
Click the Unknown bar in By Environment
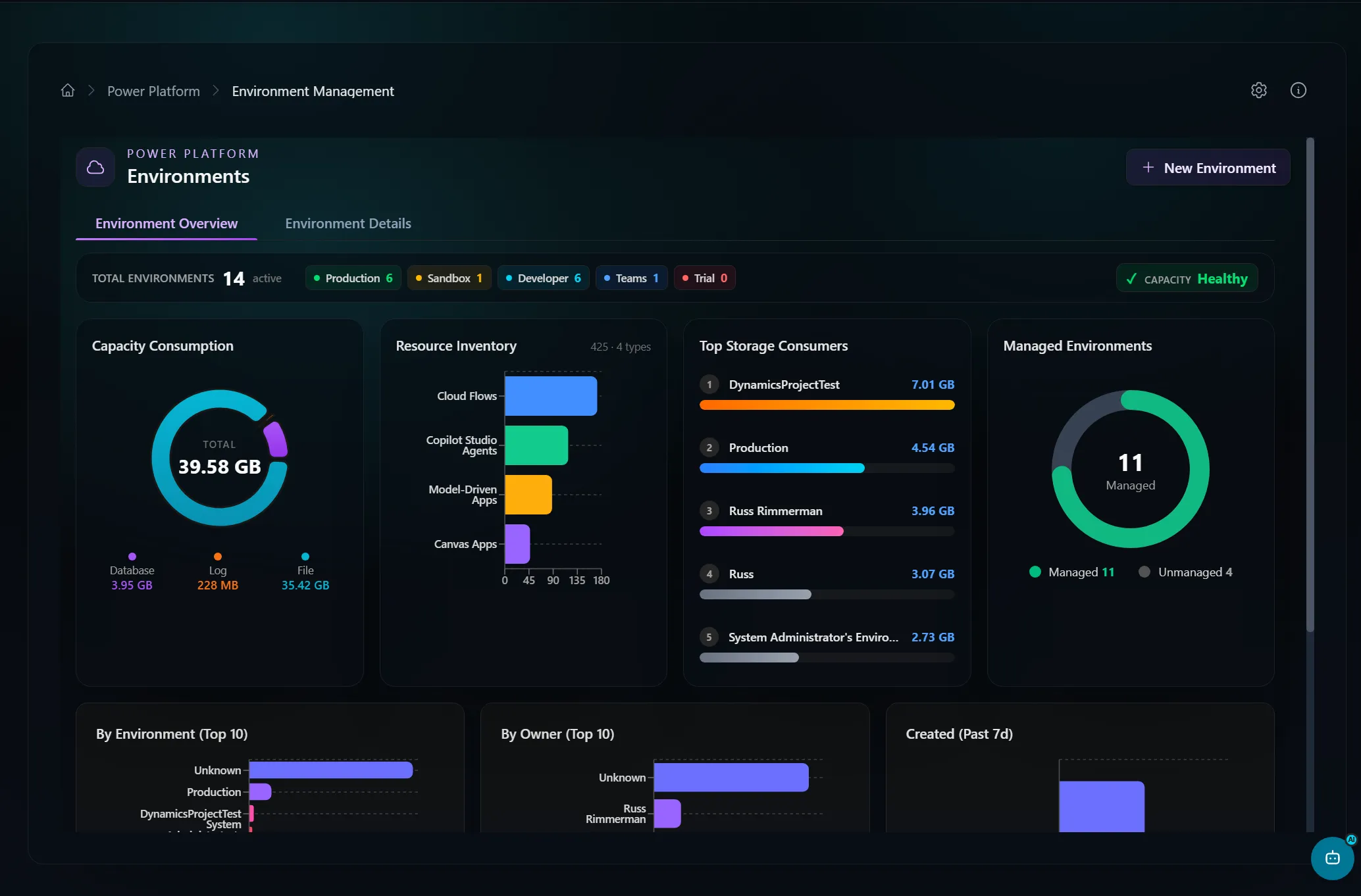(x=331, y=770)
